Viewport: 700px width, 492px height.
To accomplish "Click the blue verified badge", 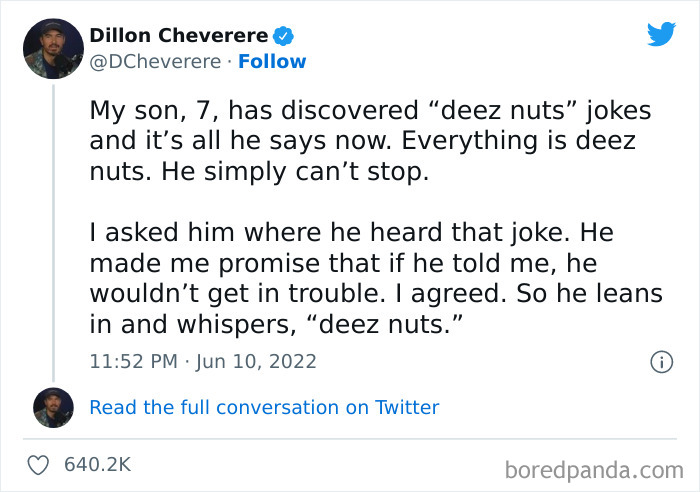I will coord(284,36).
